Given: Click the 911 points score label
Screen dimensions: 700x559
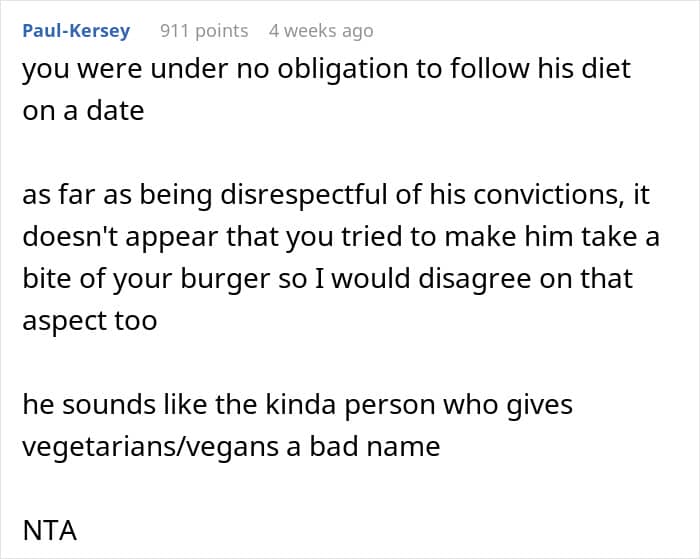Looking at the screenshot, I should tap(204, 31).
